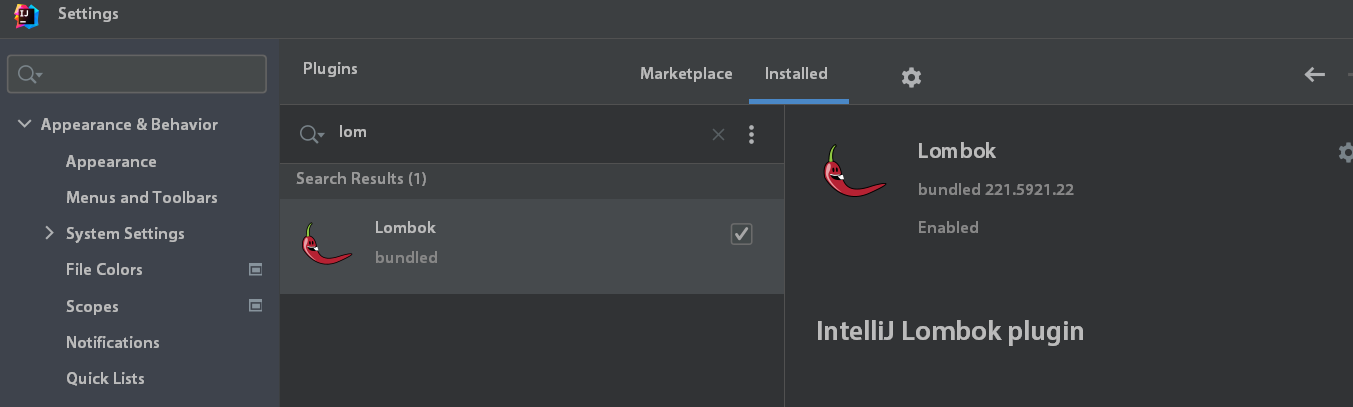Screen dimensions: 1353x407
Task: Focus the settings search field
Action: coord(137,74)
